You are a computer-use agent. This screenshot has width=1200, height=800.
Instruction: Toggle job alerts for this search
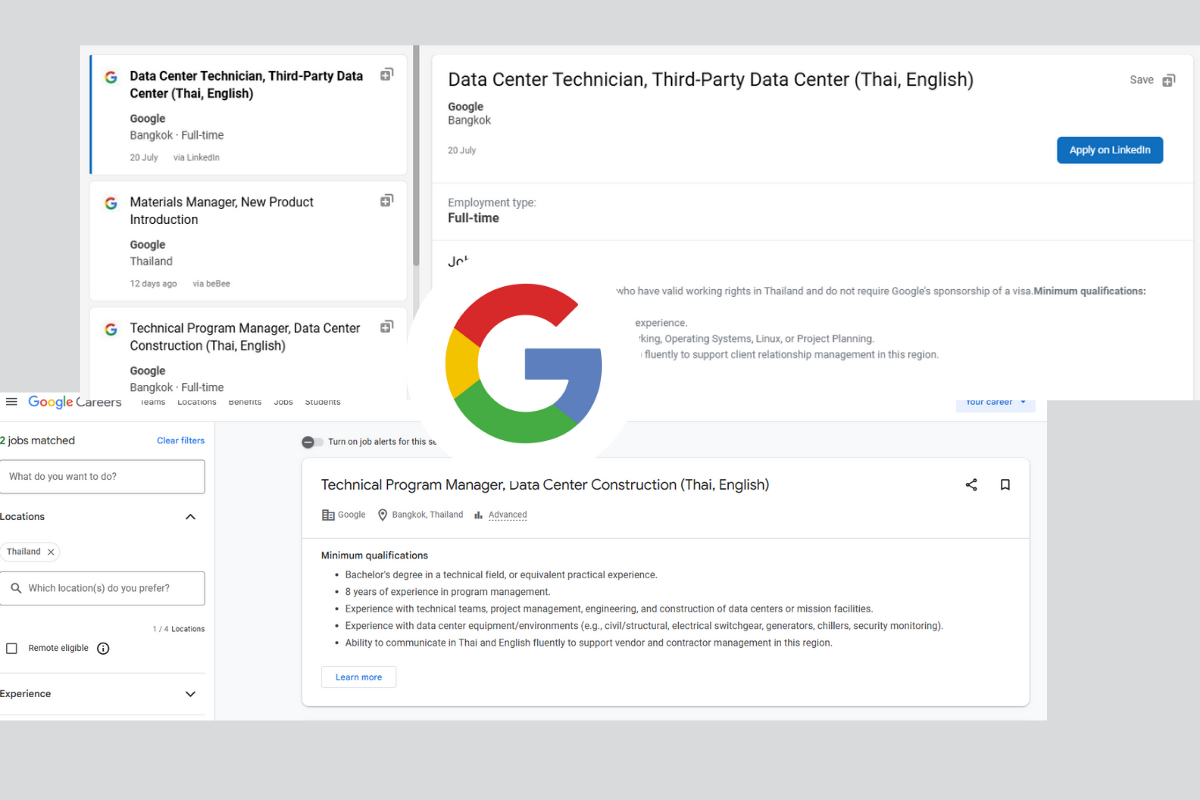pyautogui.click(x=313, y=442)
